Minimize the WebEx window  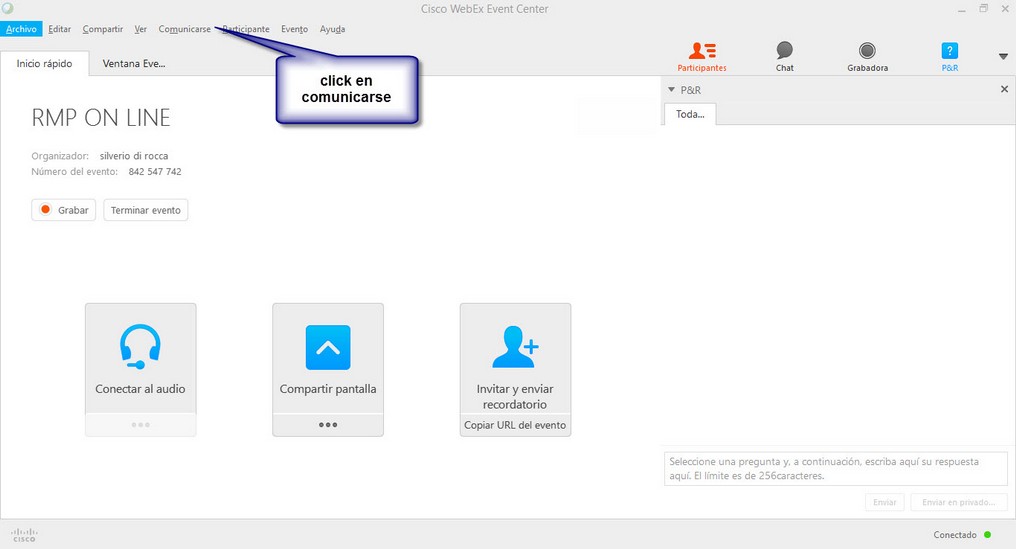[x=962, y=9]
